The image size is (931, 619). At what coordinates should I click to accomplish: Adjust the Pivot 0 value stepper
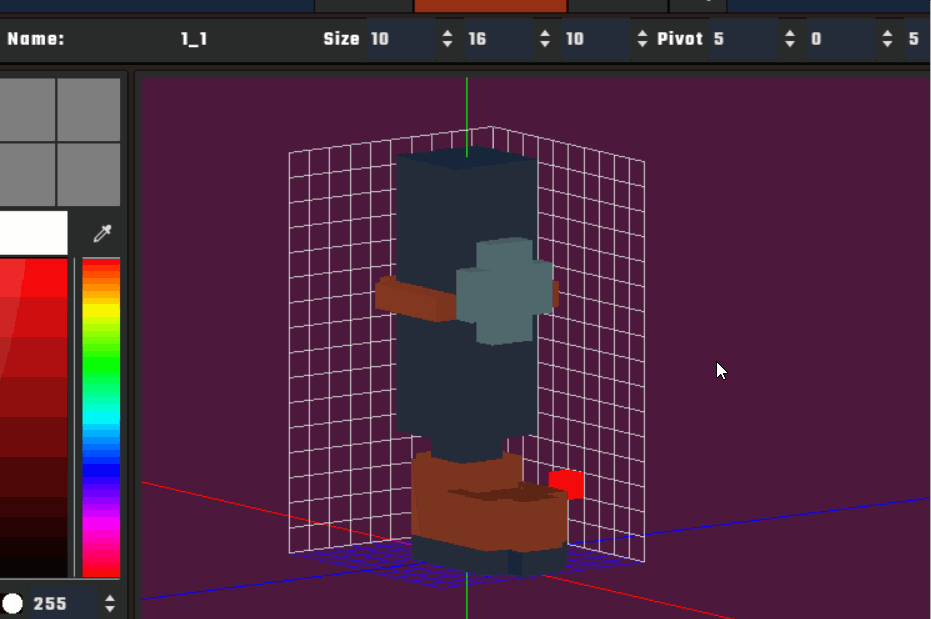click(887, 39)
